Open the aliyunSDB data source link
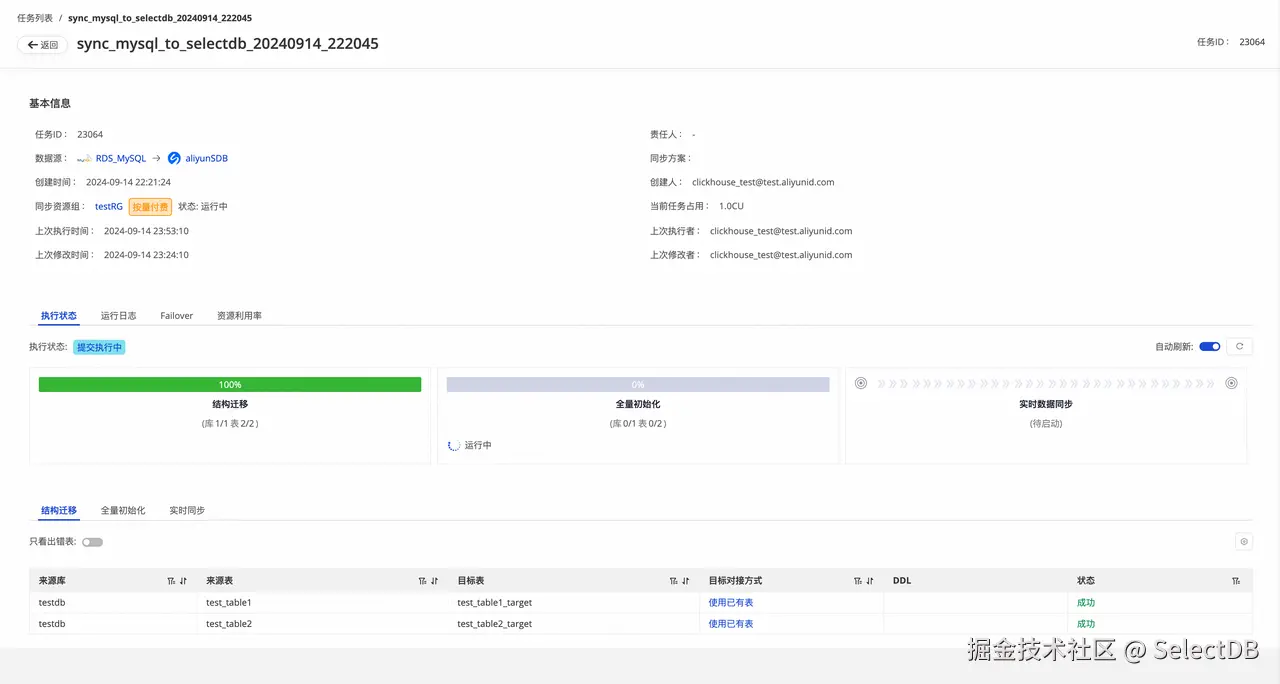 pyautogui.click(x=206, y=158)
